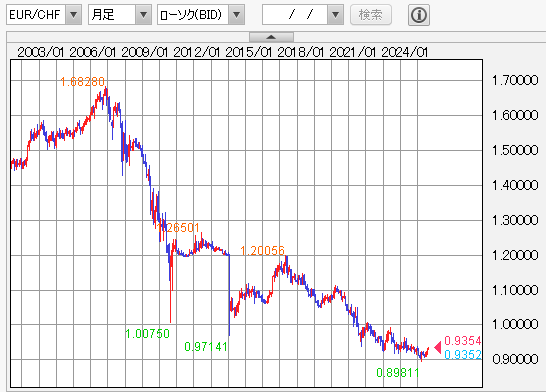Click the 0.9352 bid price value

pos(463,354)
